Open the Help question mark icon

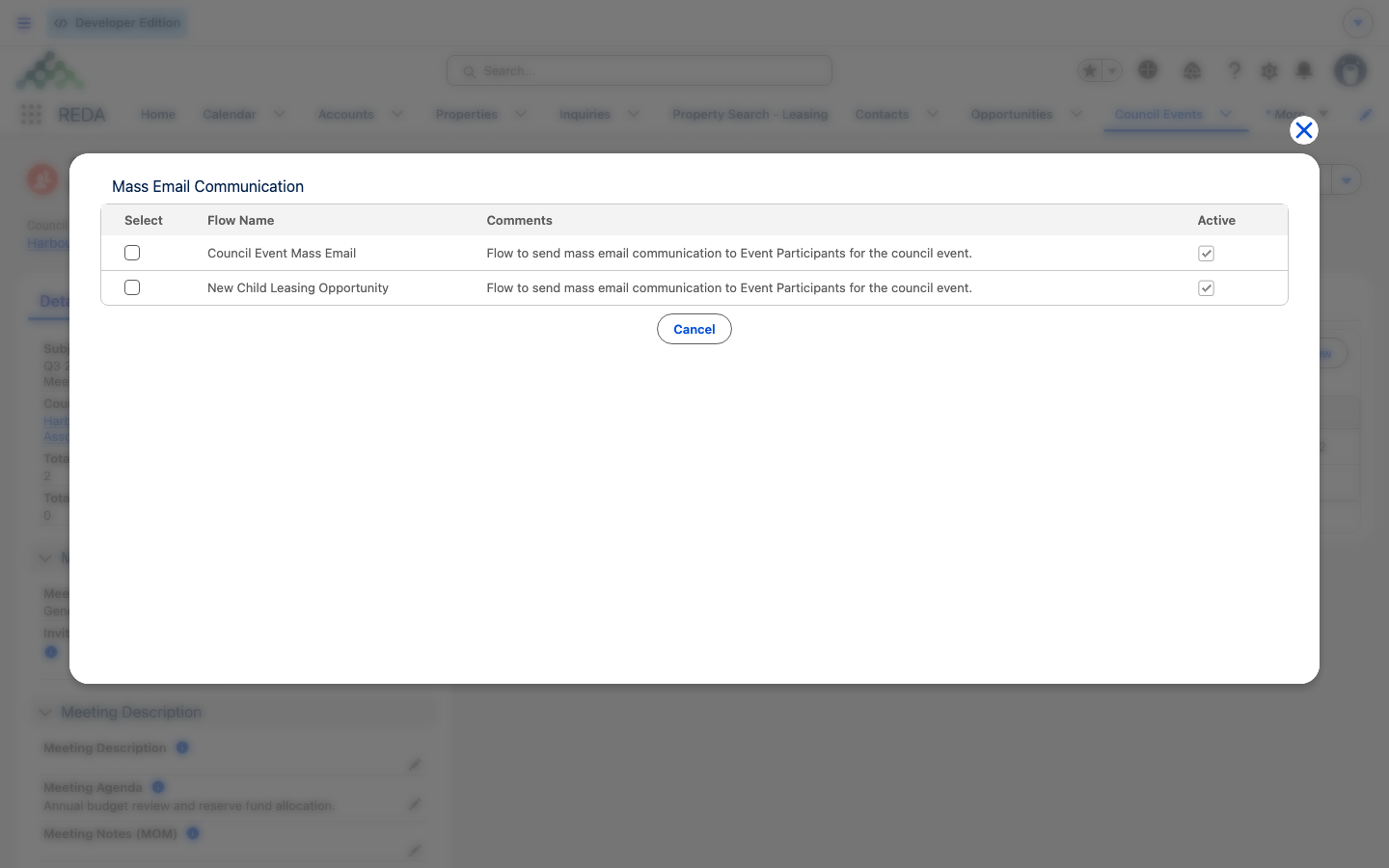1235,70
